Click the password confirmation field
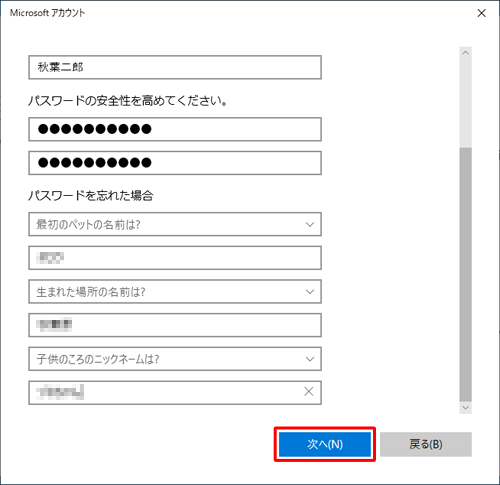 (175, 163)
